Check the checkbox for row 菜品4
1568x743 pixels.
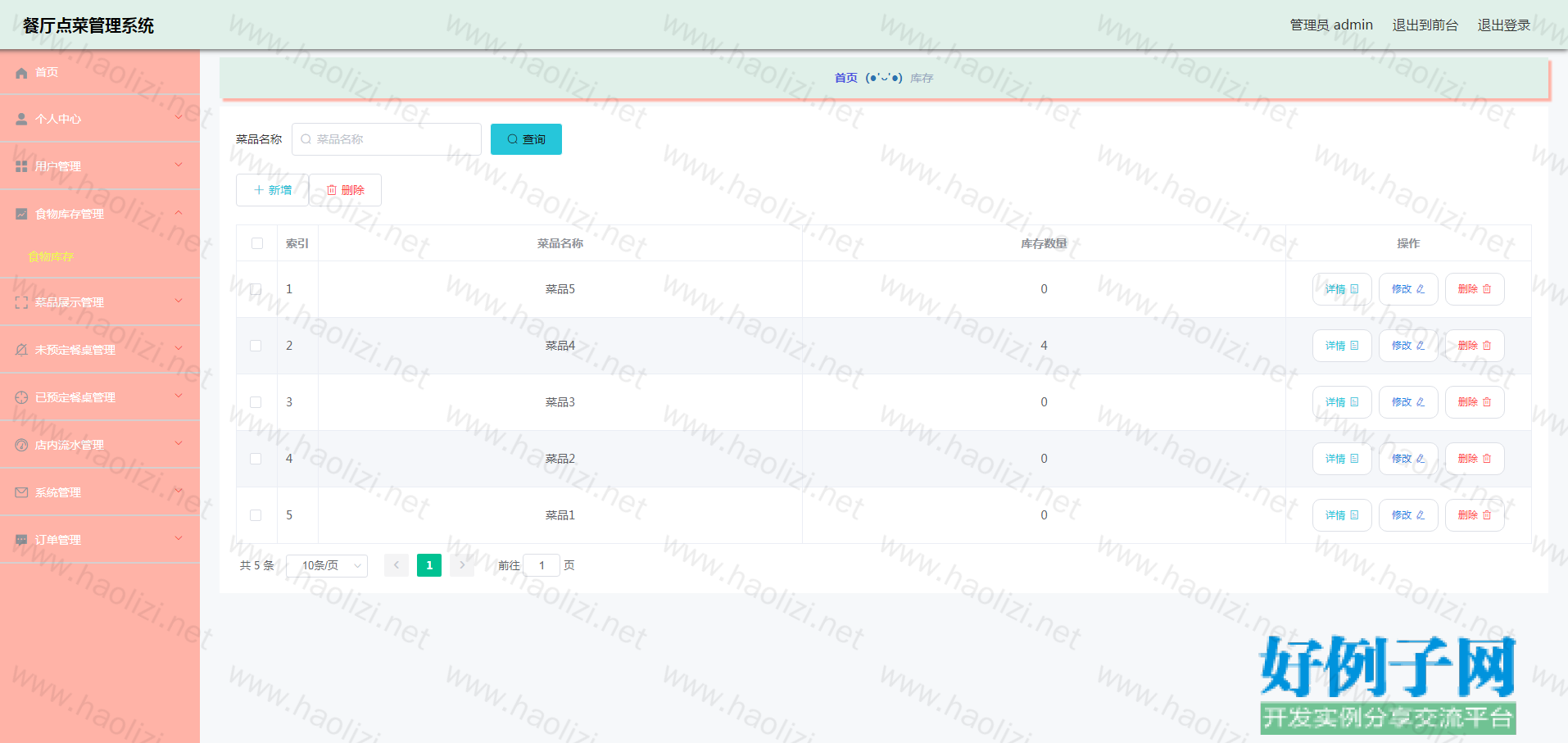[x=256, y=346]
